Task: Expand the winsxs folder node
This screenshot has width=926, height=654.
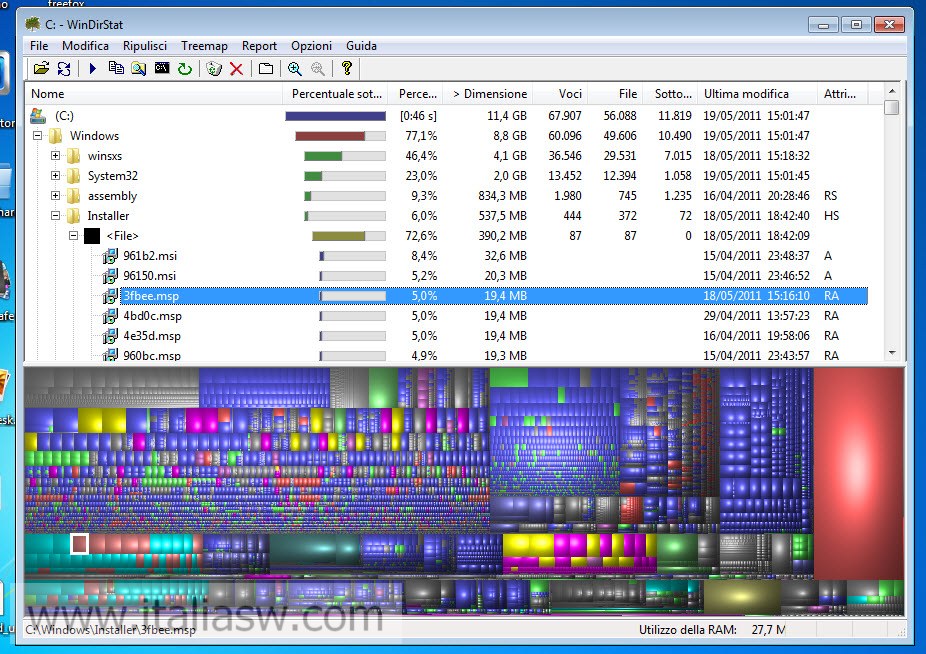Action: (56, 156)
